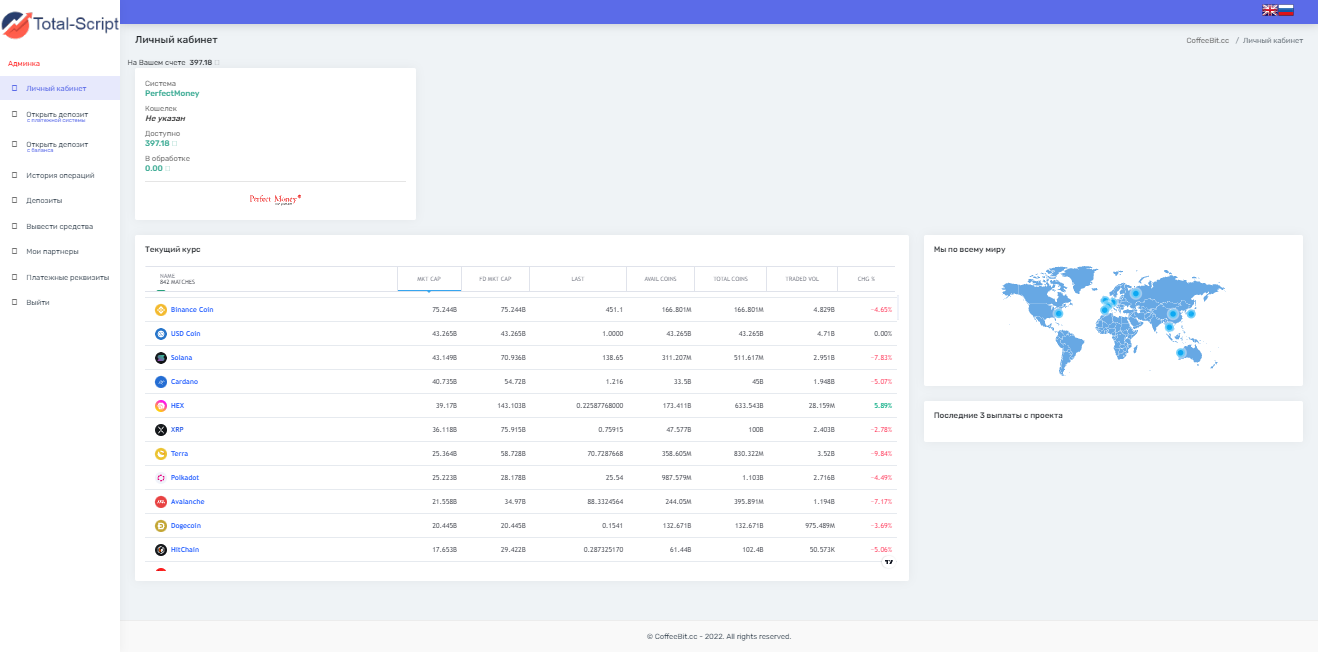Open the Binance Coin link
The width and height of the screenshot is (1318, 652).
(x=192, y=310)
